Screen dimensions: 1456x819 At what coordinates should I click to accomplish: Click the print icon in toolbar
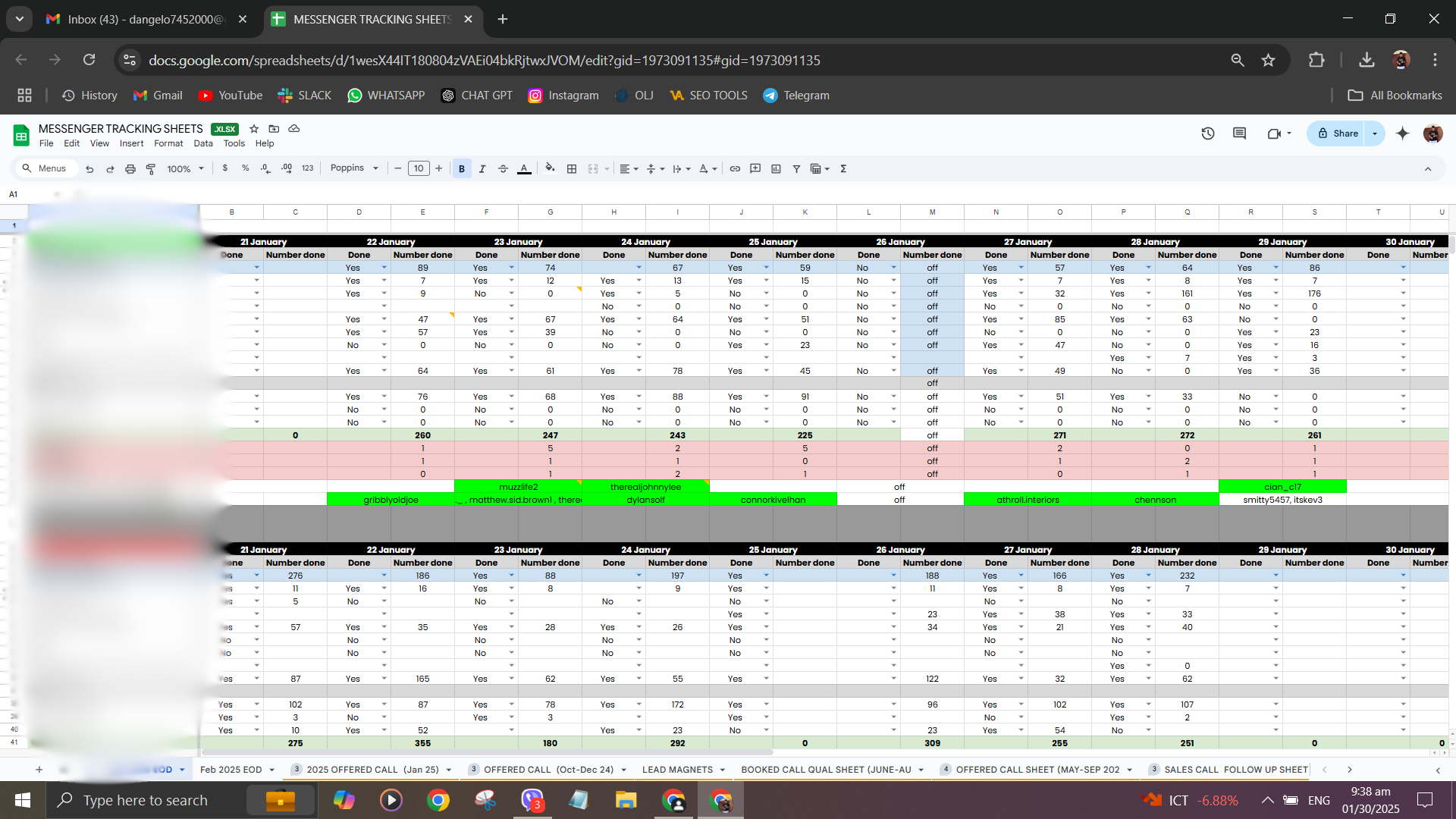pos(130,169)
